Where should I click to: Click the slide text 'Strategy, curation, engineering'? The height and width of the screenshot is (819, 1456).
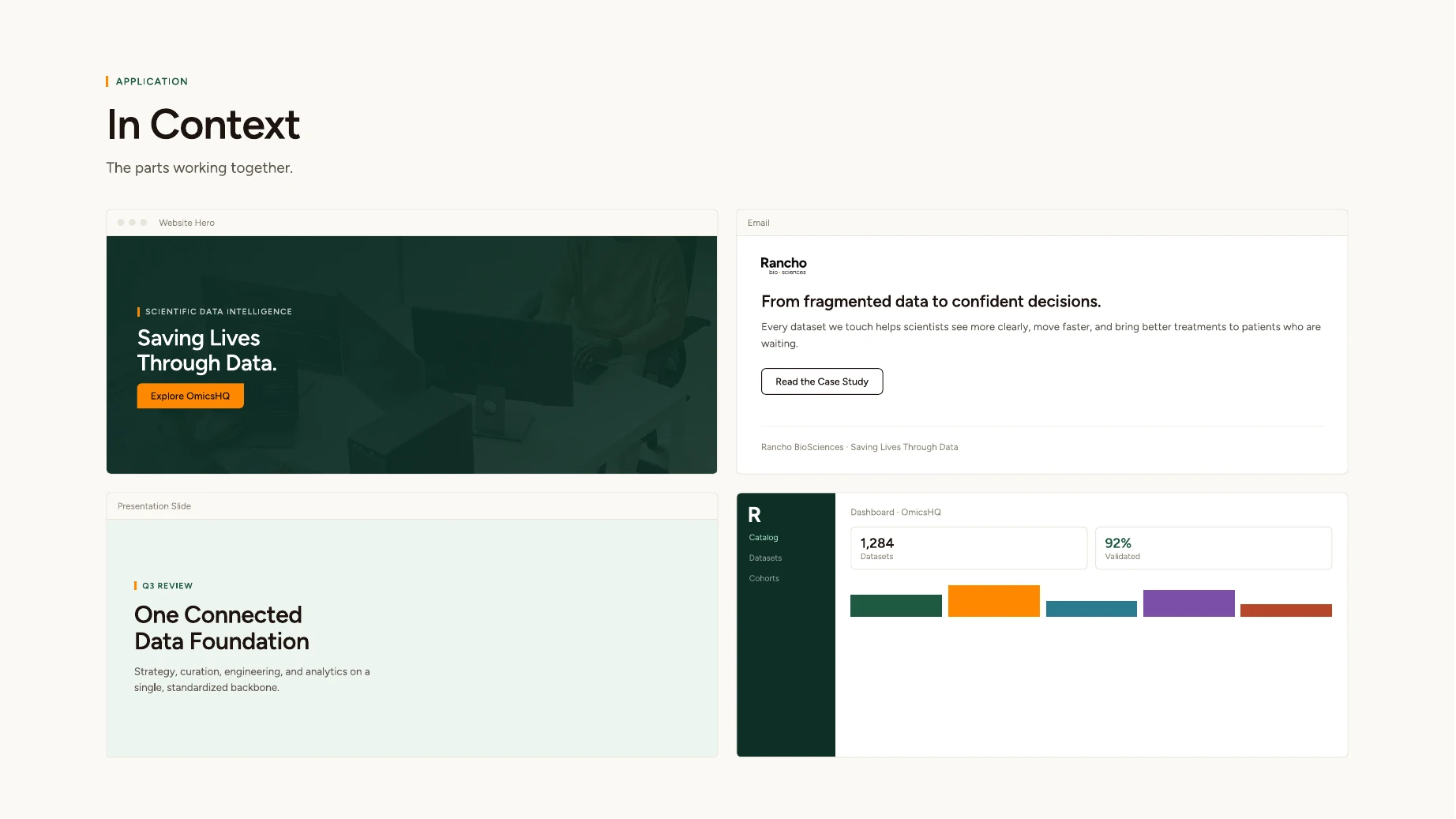click(x=252, y=679)
